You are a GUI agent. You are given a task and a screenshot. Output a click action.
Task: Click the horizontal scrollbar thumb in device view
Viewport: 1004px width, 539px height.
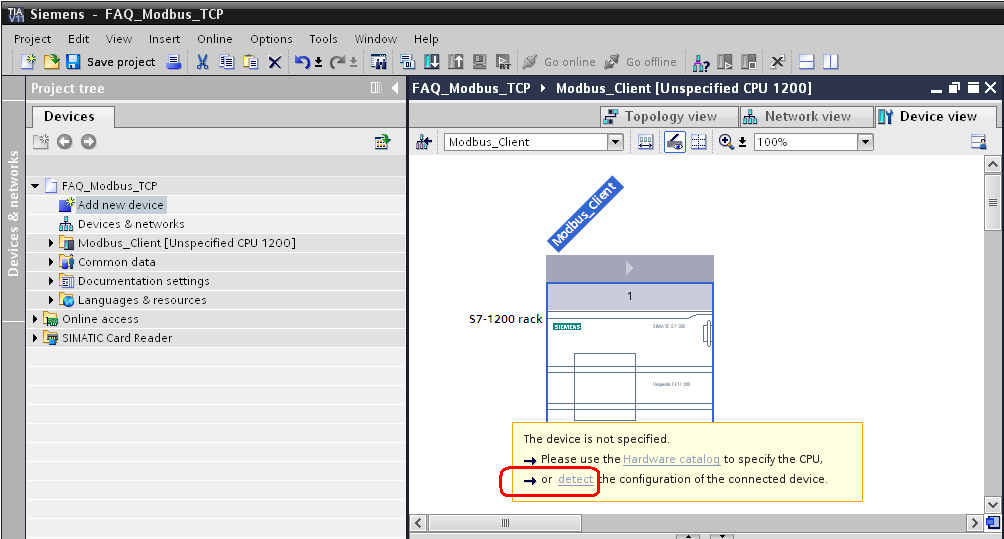pyautogui.click(x=505, y=523)
